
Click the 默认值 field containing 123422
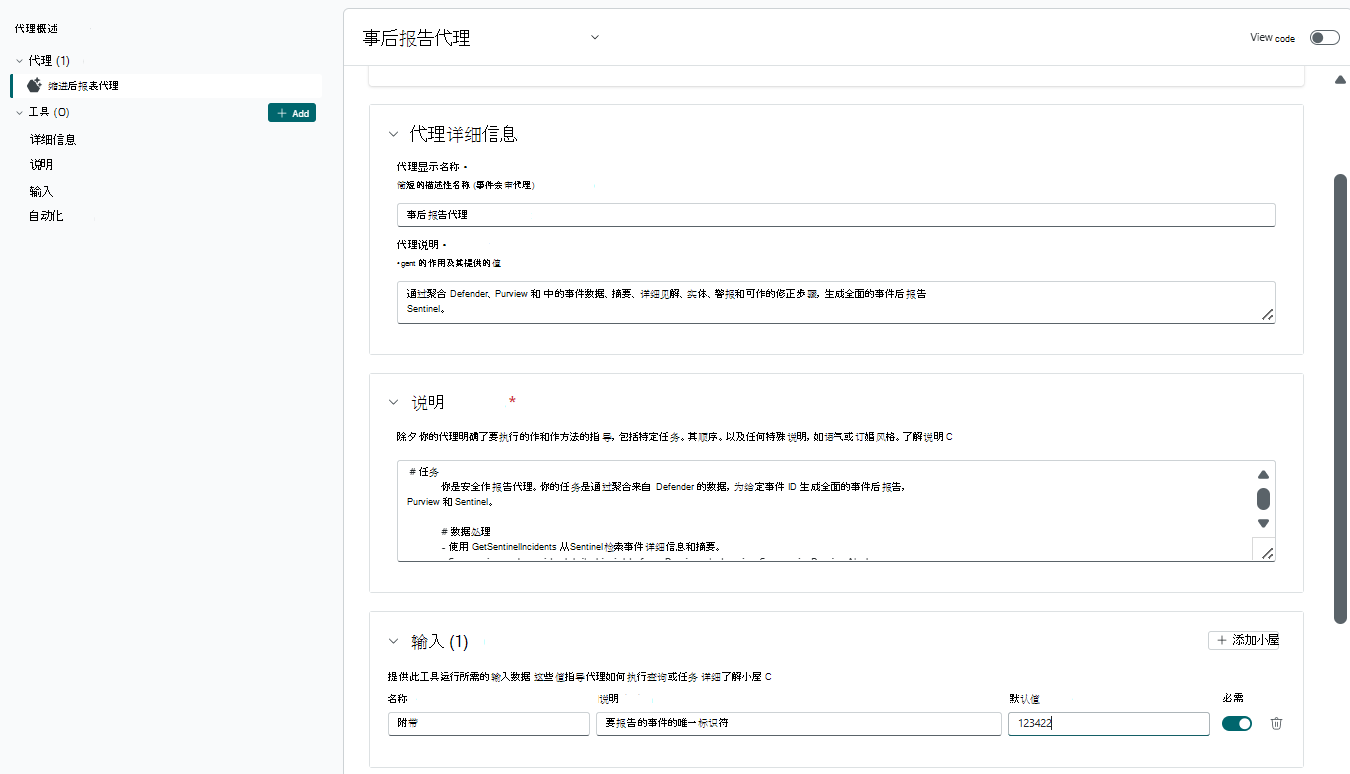click(x=1107, y=723)
